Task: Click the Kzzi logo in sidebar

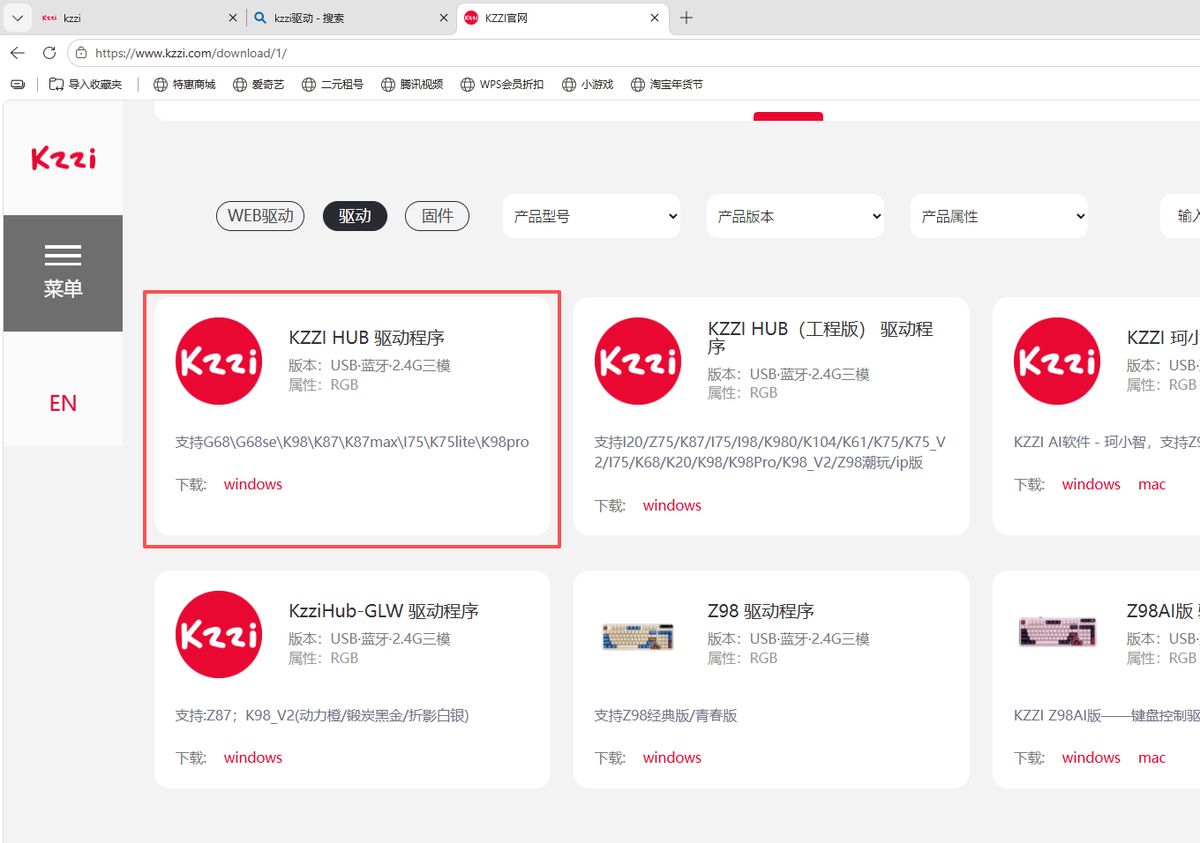Action: [x=63, y=158]
